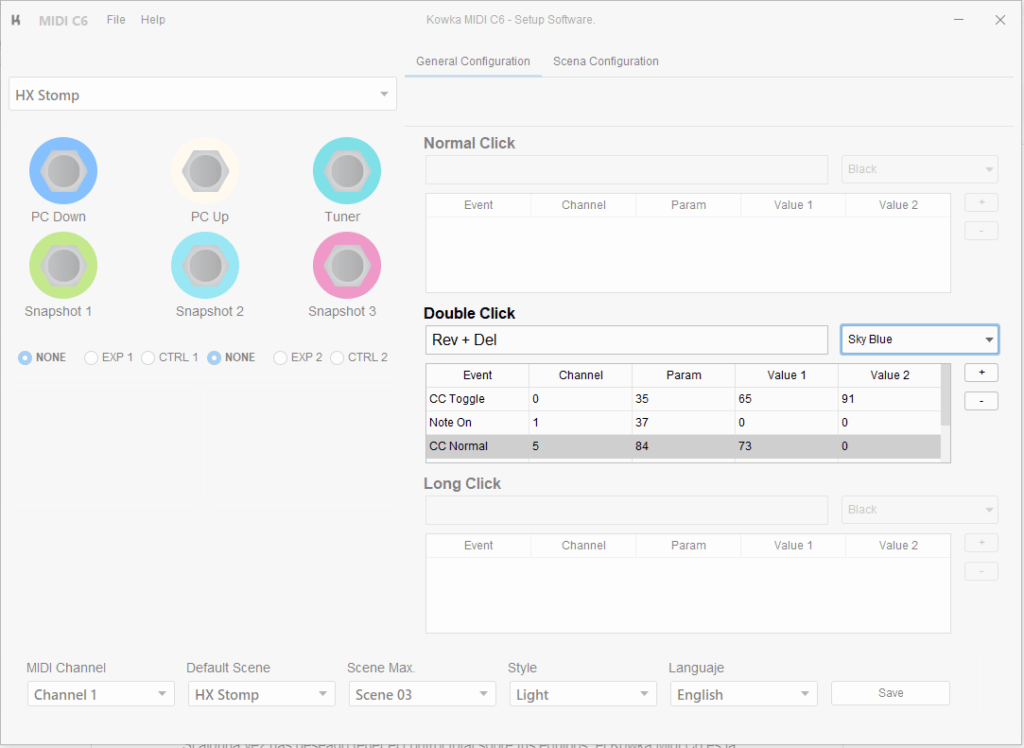Click the Channel column header in Double Click table
The image size is (1024, 748).
coord(581,375)
